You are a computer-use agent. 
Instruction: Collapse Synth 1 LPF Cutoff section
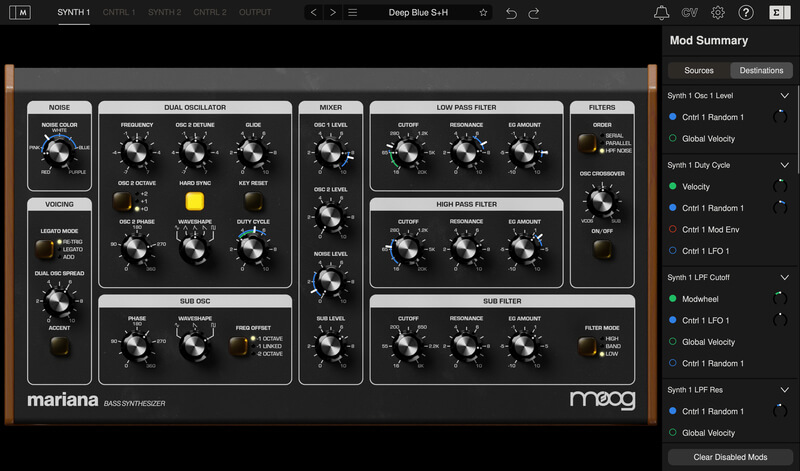click(784, 277)
